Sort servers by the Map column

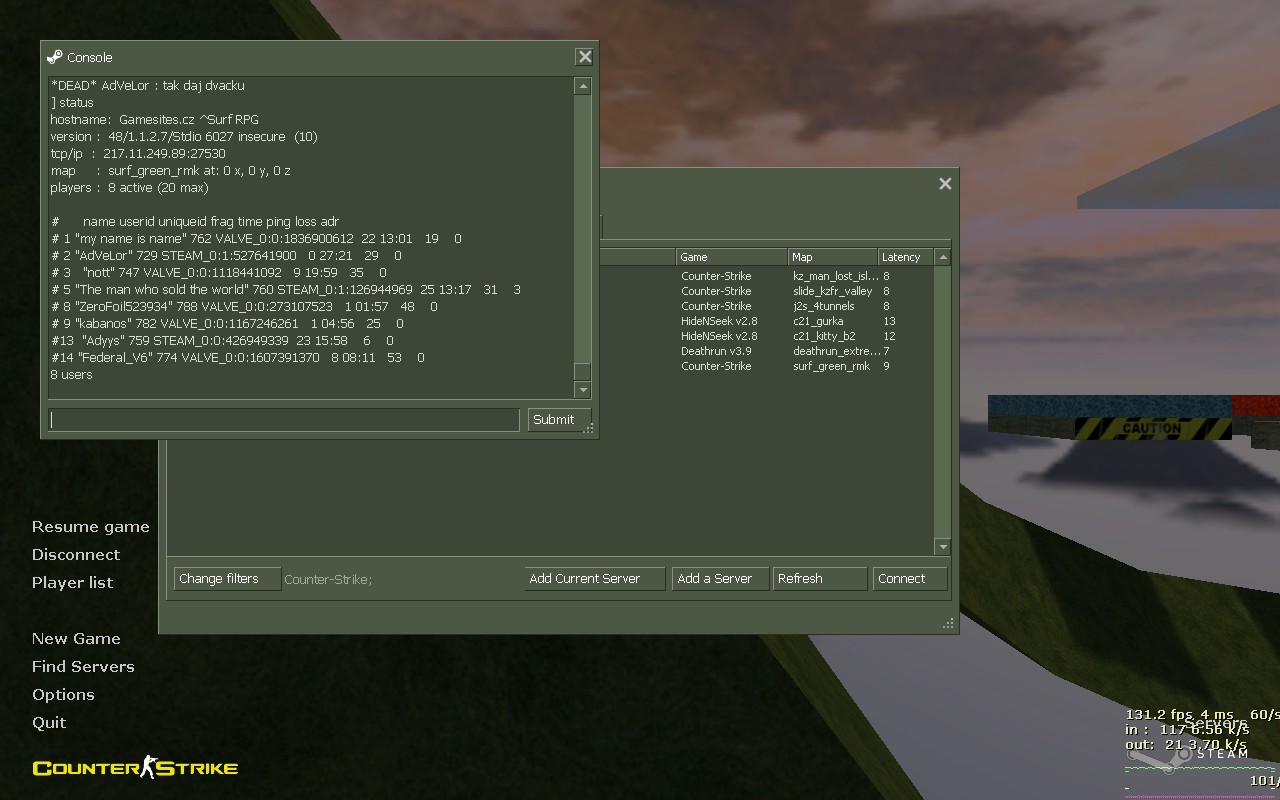pos(832,257)
